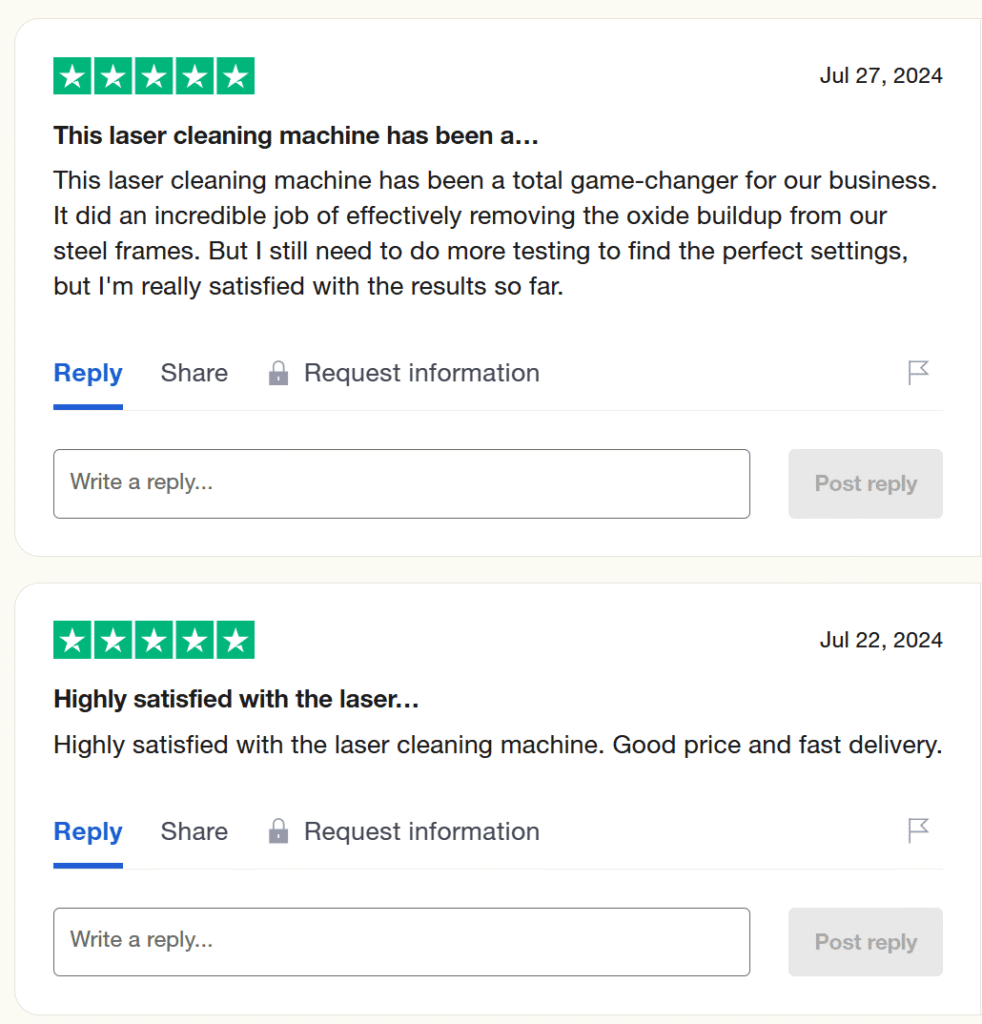Image resolution: width=982 pixels, height=1024 pixels.
Task: Click star rating of Jul 27 review
Action: point(154,76)
